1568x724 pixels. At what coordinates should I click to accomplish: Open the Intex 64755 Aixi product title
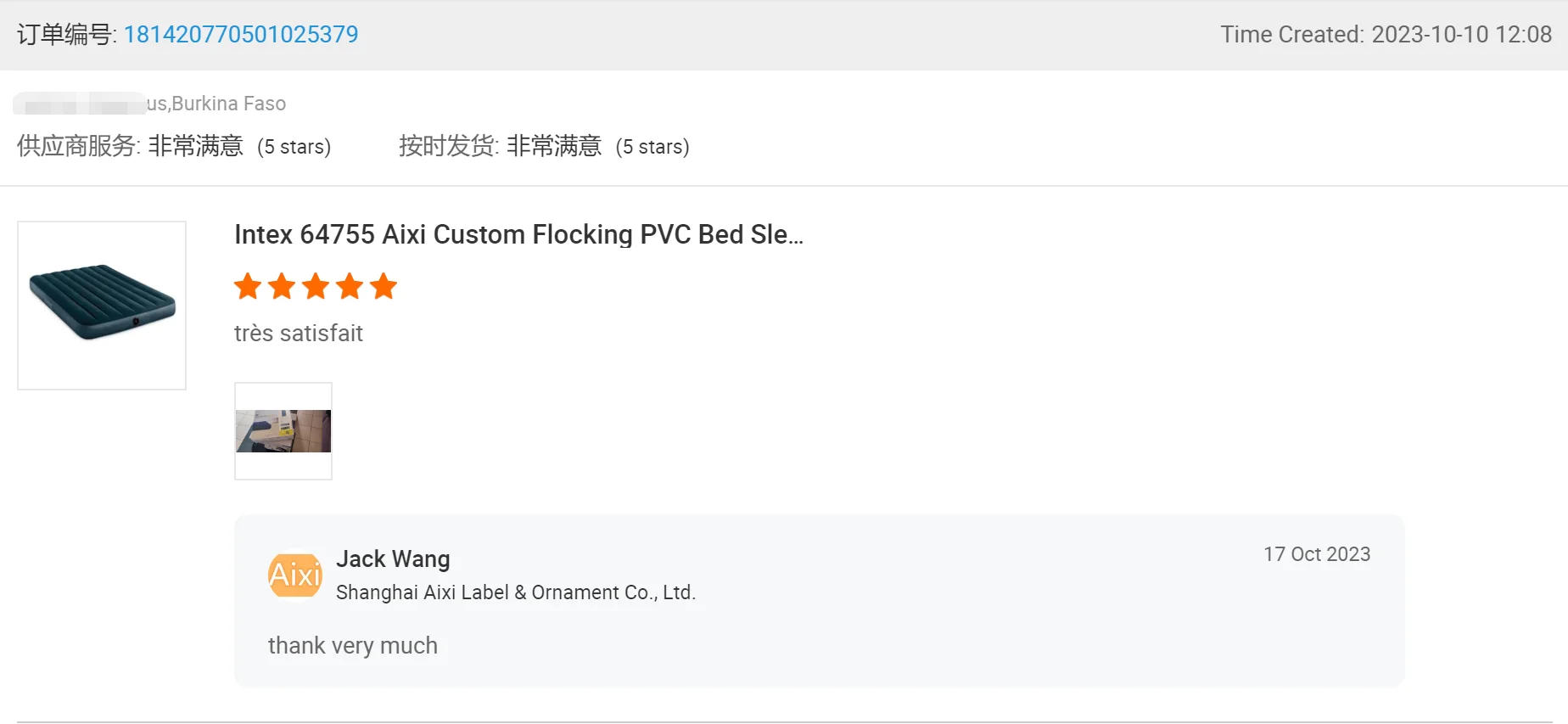pyautogui.click(x=518, y=234)
